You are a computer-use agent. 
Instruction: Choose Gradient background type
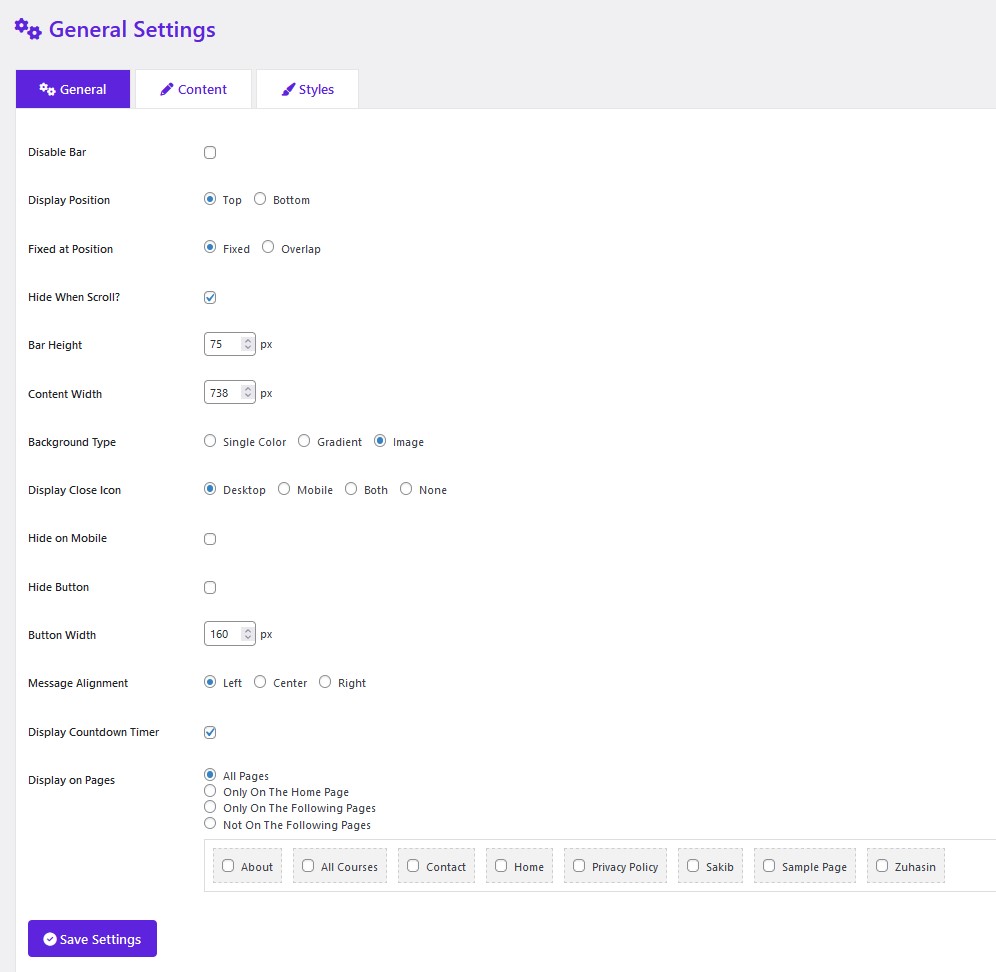coord(304,441)
